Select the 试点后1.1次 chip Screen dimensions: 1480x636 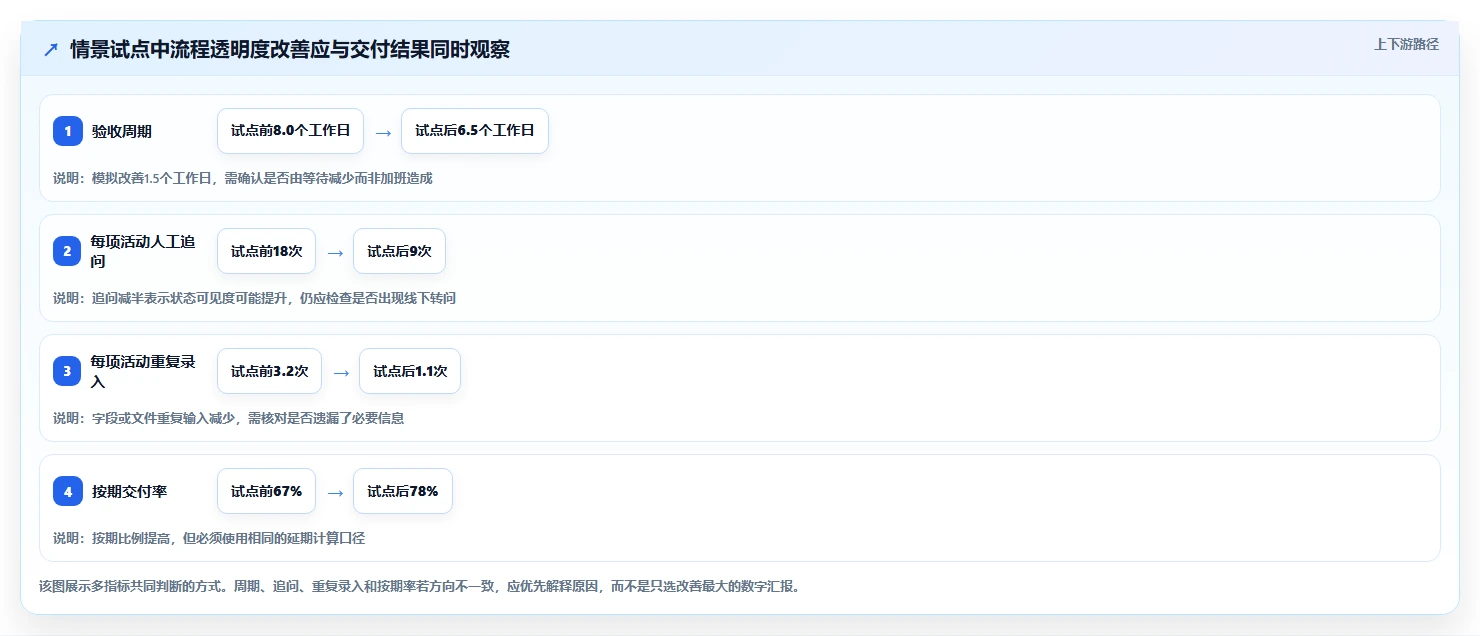click(410, 371)
